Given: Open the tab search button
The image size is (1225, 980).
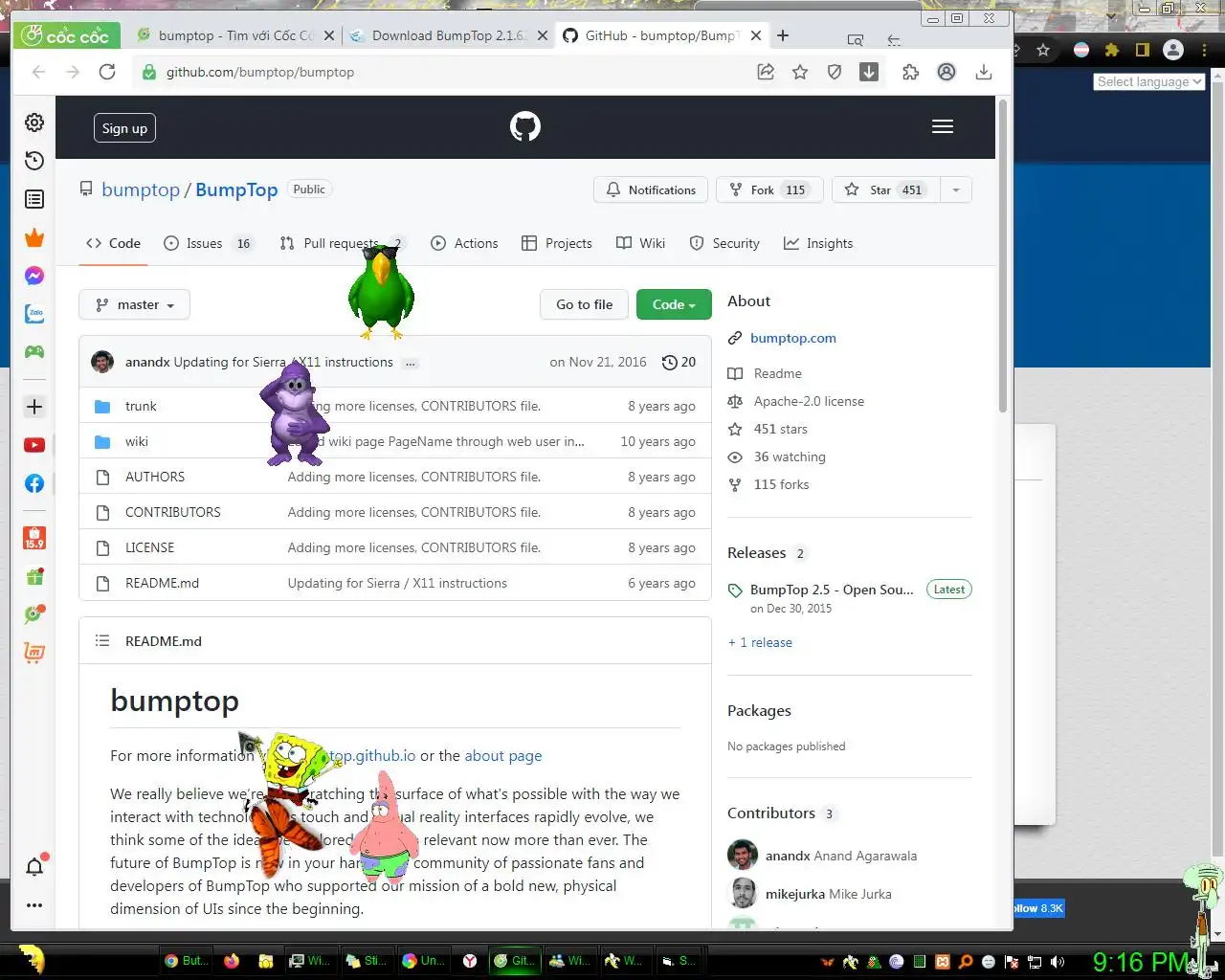Looking at the screenshot, I should click(856, 39).
